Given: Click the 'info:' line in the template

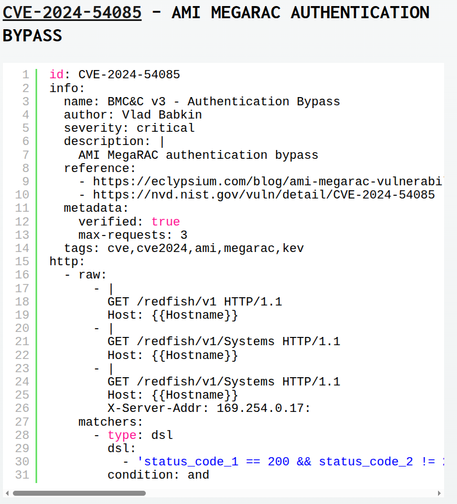Looking at the screenshot, I should tap(67, 88).
